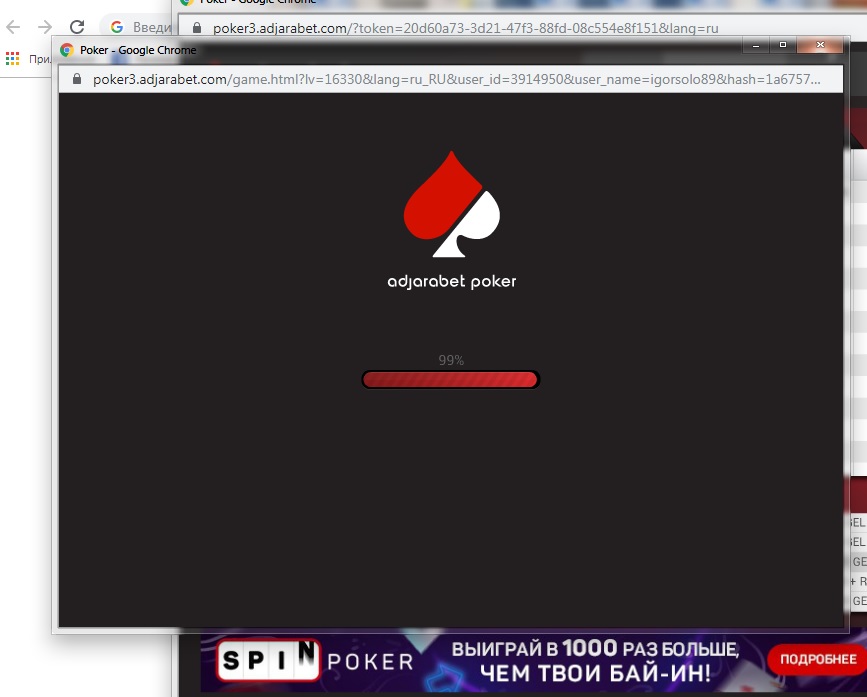Viewport: 867px width, 697px height.
Task: Click the loading progress bar
Action: coord(451,380)
